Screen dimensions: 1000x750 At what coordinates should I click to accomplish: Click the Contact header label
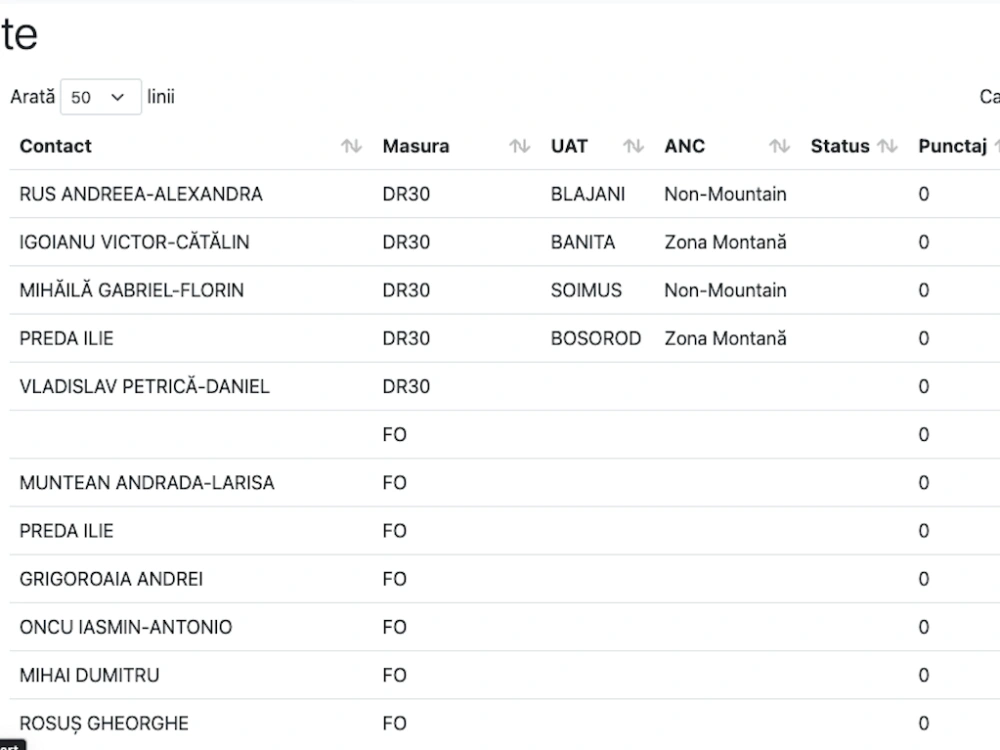55,146
